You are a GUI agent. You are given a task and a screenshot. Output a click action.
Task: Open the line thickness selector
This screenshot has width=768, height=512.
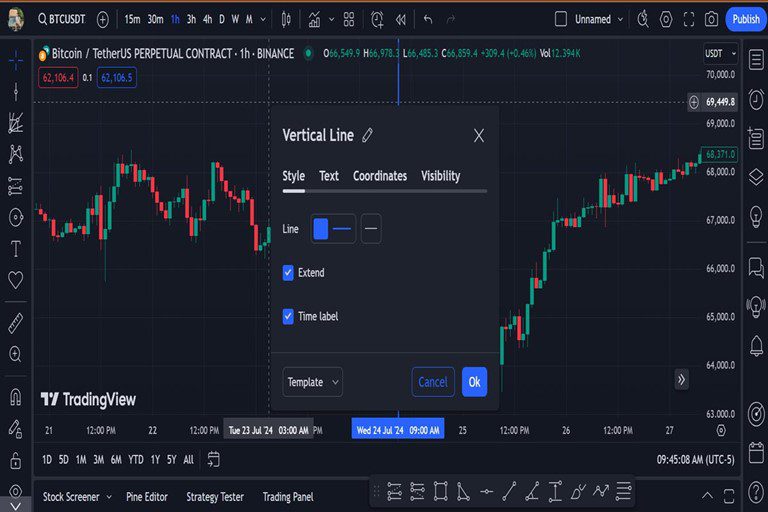pyautogui.click(x=342, y=229)
